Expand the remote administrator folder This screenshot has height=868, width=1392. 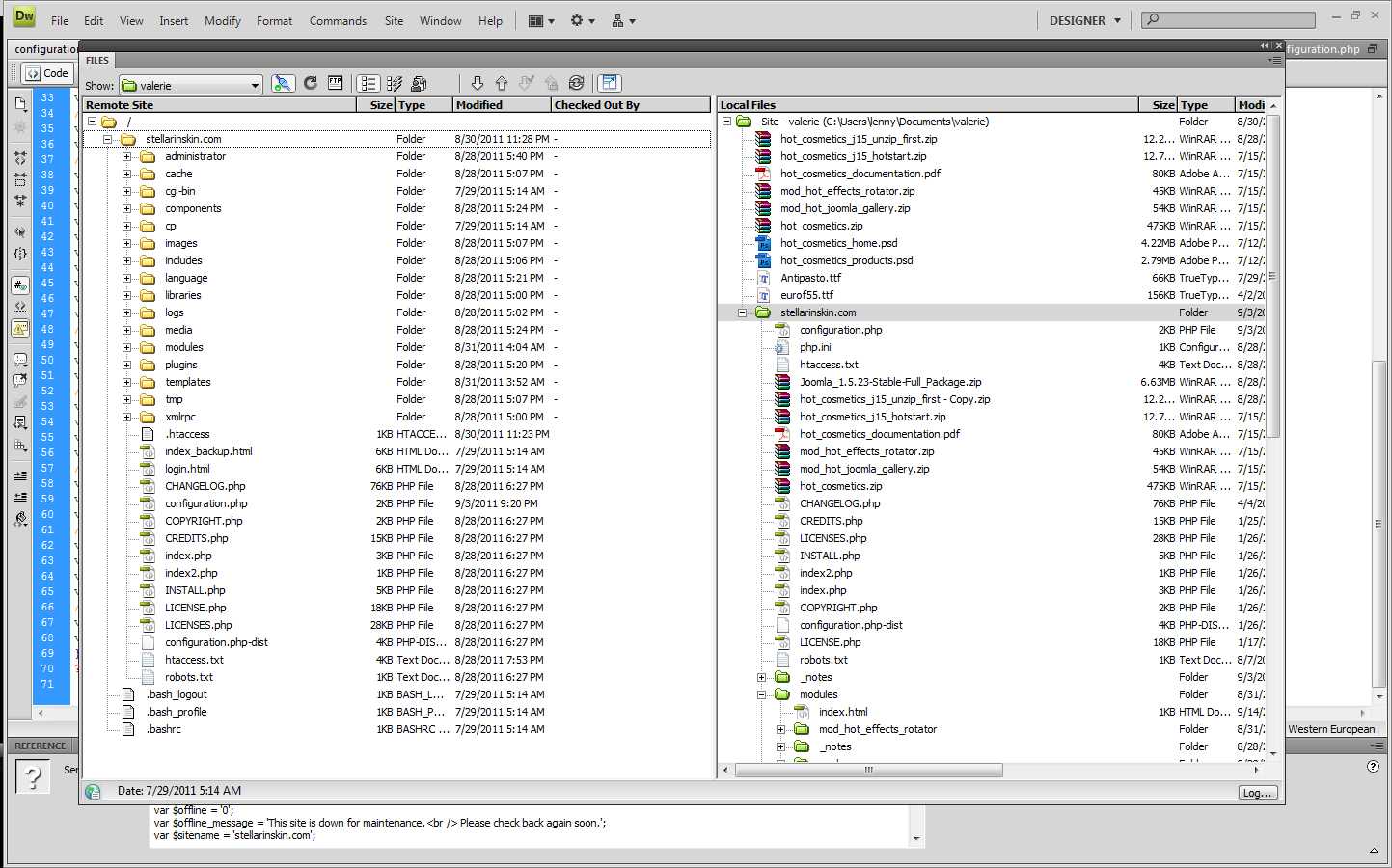click(x=126, y=156)
